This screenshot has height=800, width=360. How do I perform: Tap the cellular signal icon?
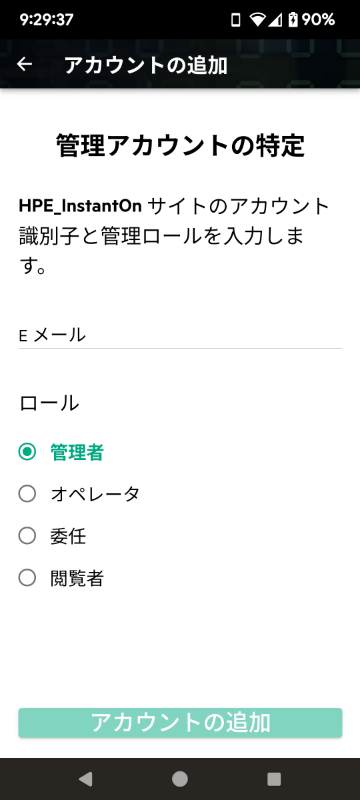(276, 20)
